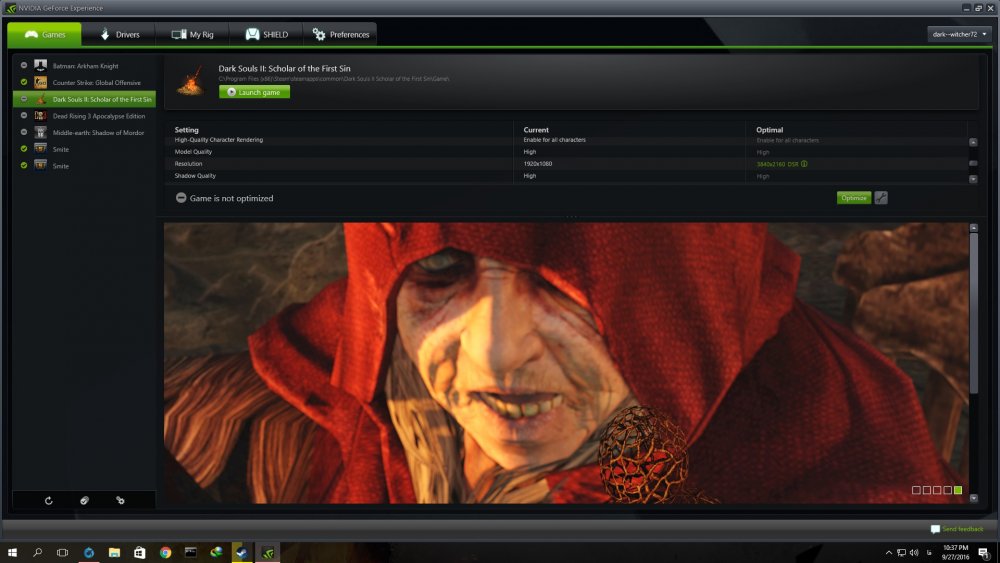Select the green active screenshot indicator square
The height and width of the screenshot is (563, 1000).
click(x=958, y=490)
